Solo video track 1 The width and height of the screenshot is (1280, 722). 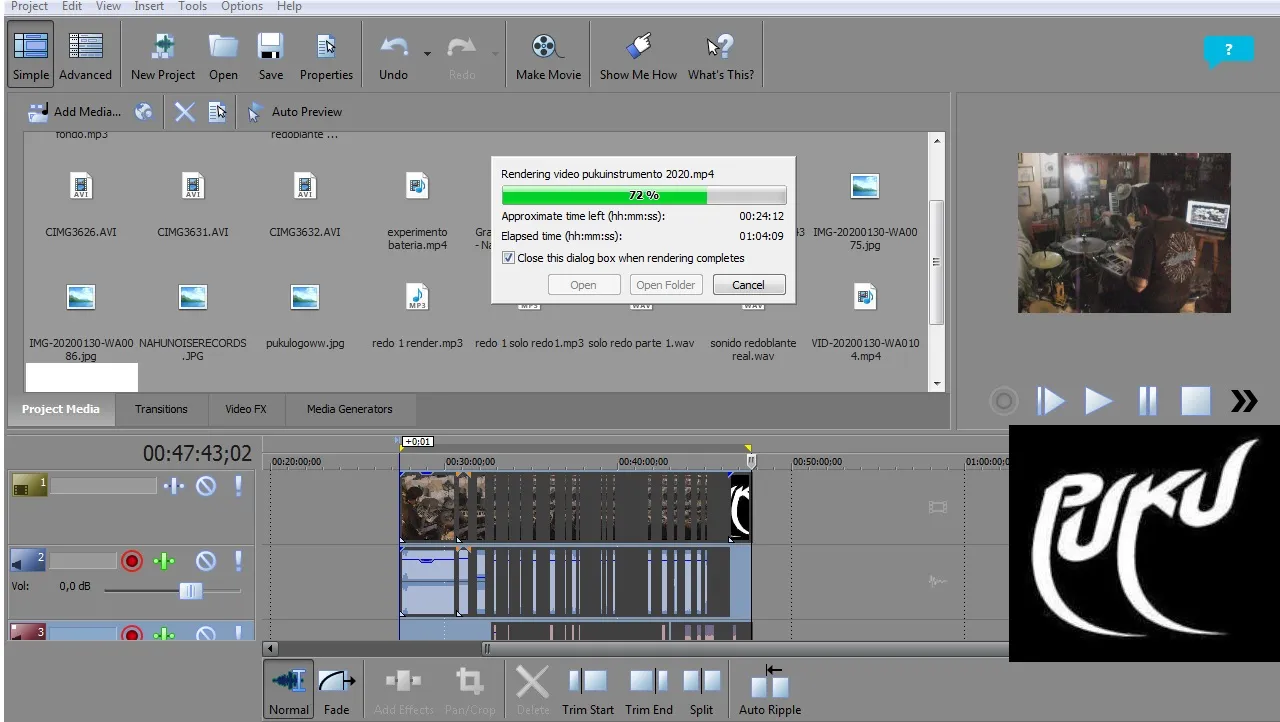pyautogui.click(x=238, y=486)
